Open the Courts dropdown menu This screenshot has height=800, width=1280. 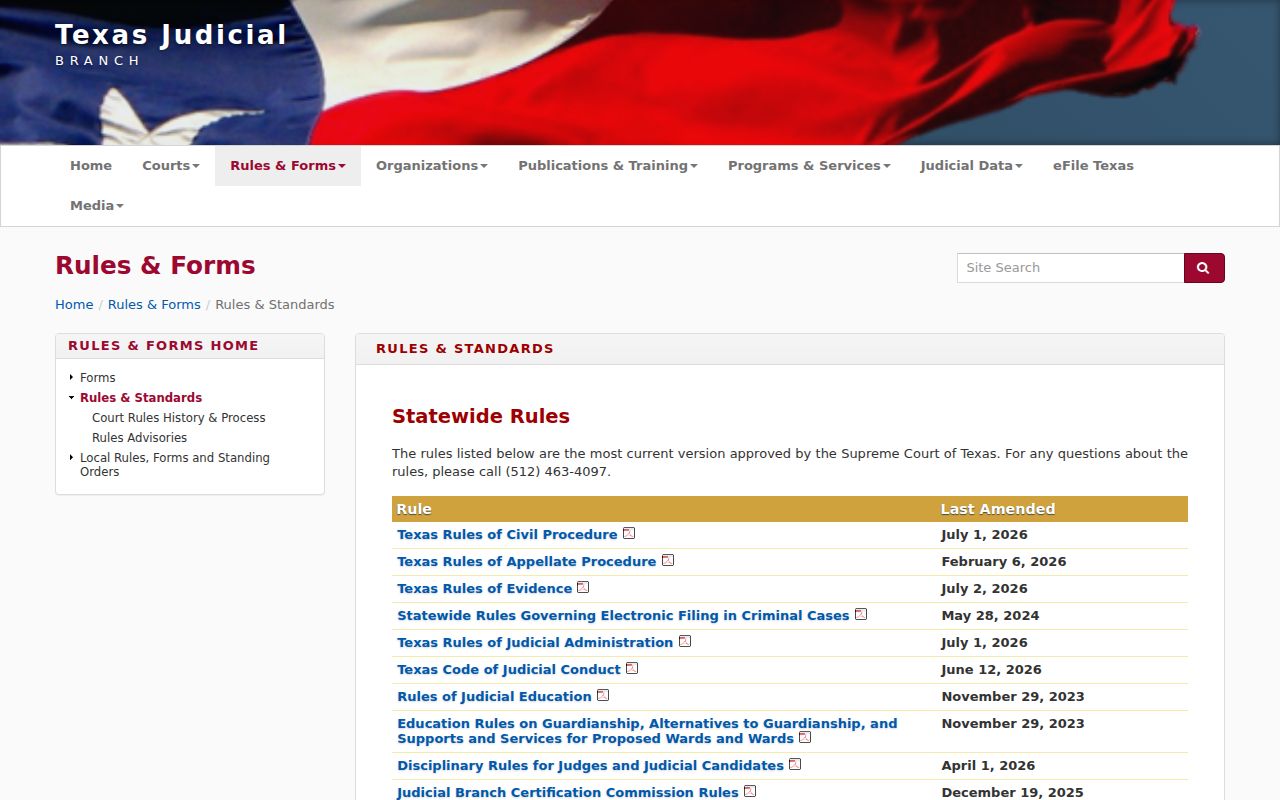click(x=171, y=166)
